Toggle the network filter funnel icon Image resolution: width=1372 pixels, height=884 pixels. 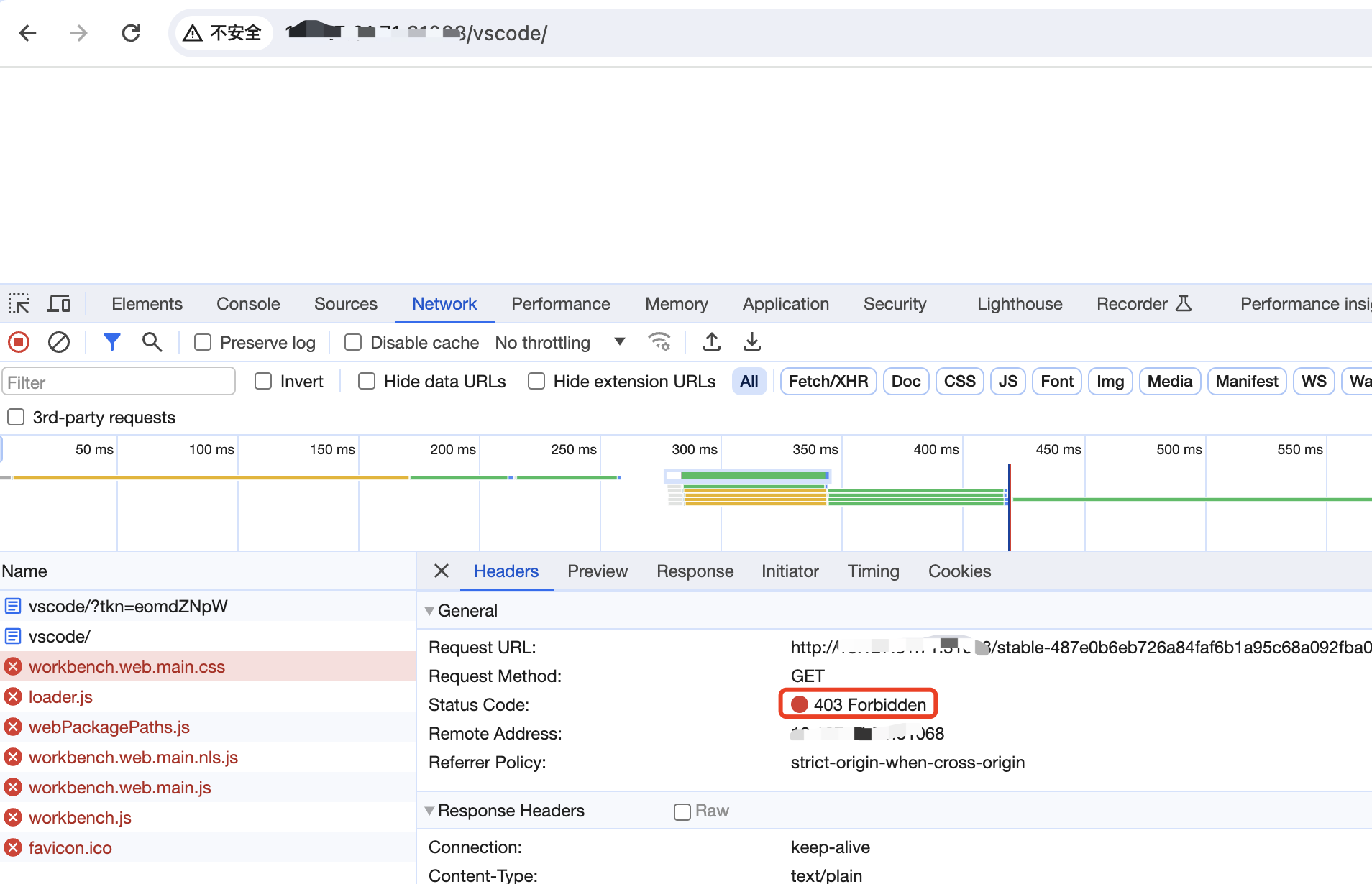(x=111, y=342)
